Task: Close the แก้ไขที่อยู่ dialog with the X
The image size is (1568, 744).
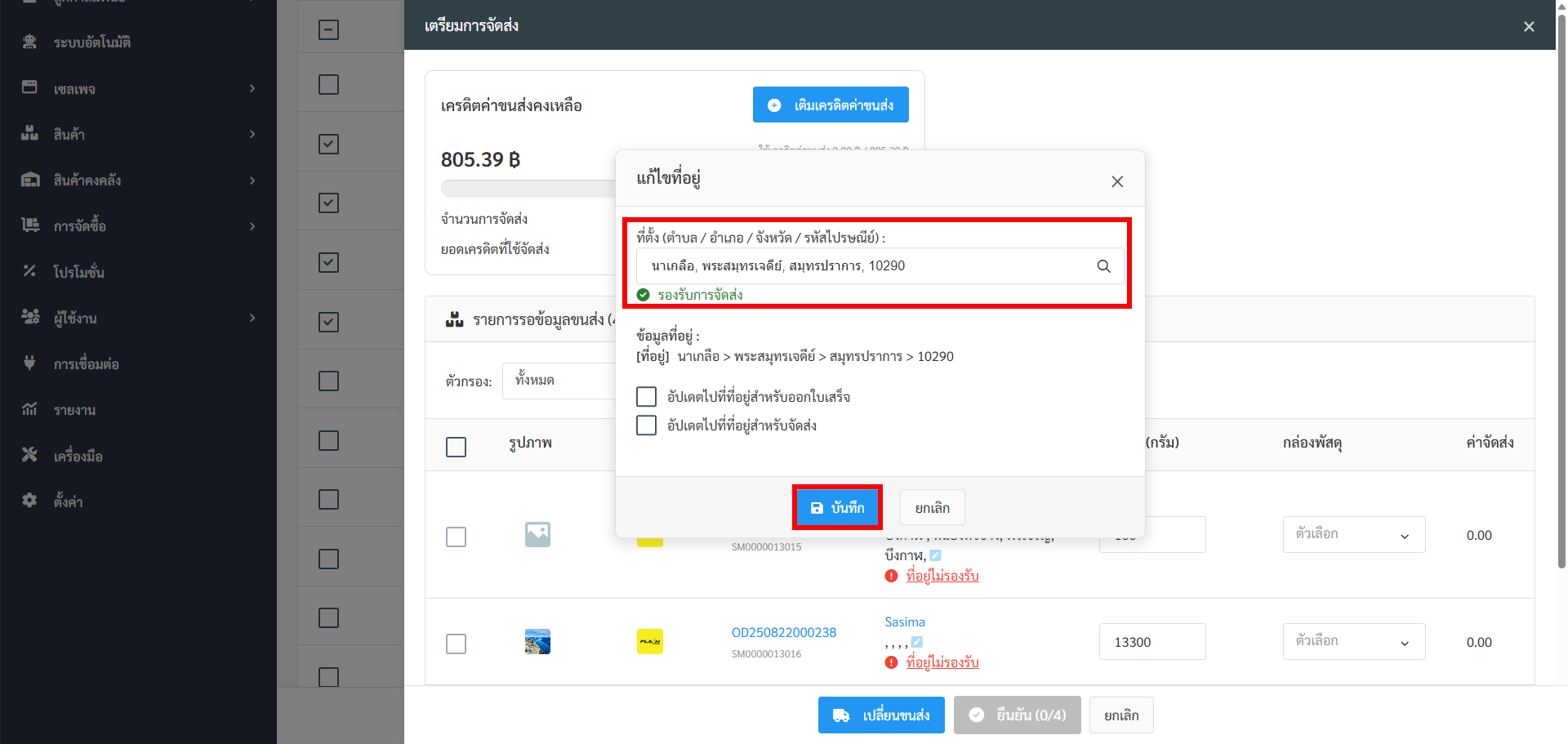Action: 1117,181
